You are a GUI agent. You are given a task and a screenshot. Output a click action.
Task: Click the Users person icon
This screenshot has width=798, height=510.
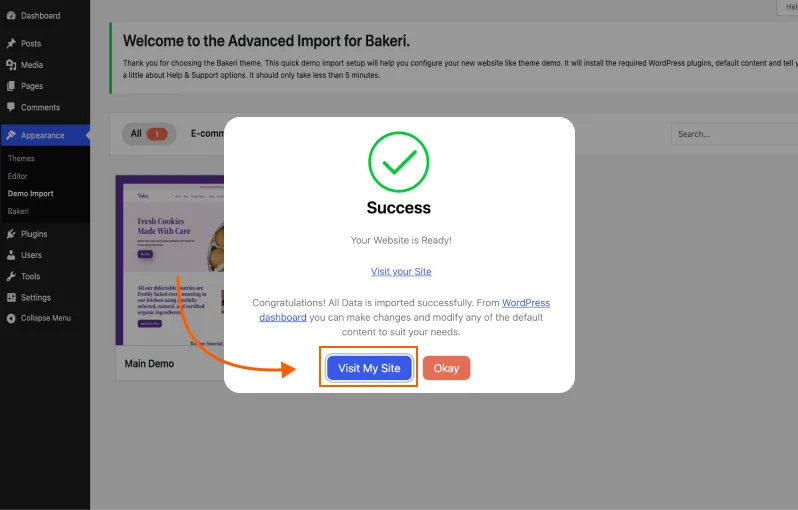coord(11,255)
